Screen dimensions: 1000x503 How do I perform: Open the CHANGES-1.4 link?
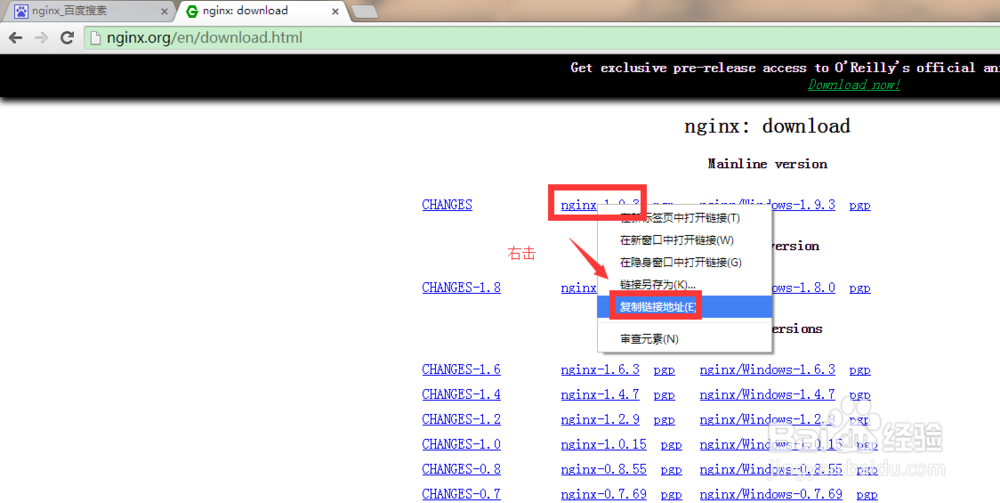click(x=461, y=395)
